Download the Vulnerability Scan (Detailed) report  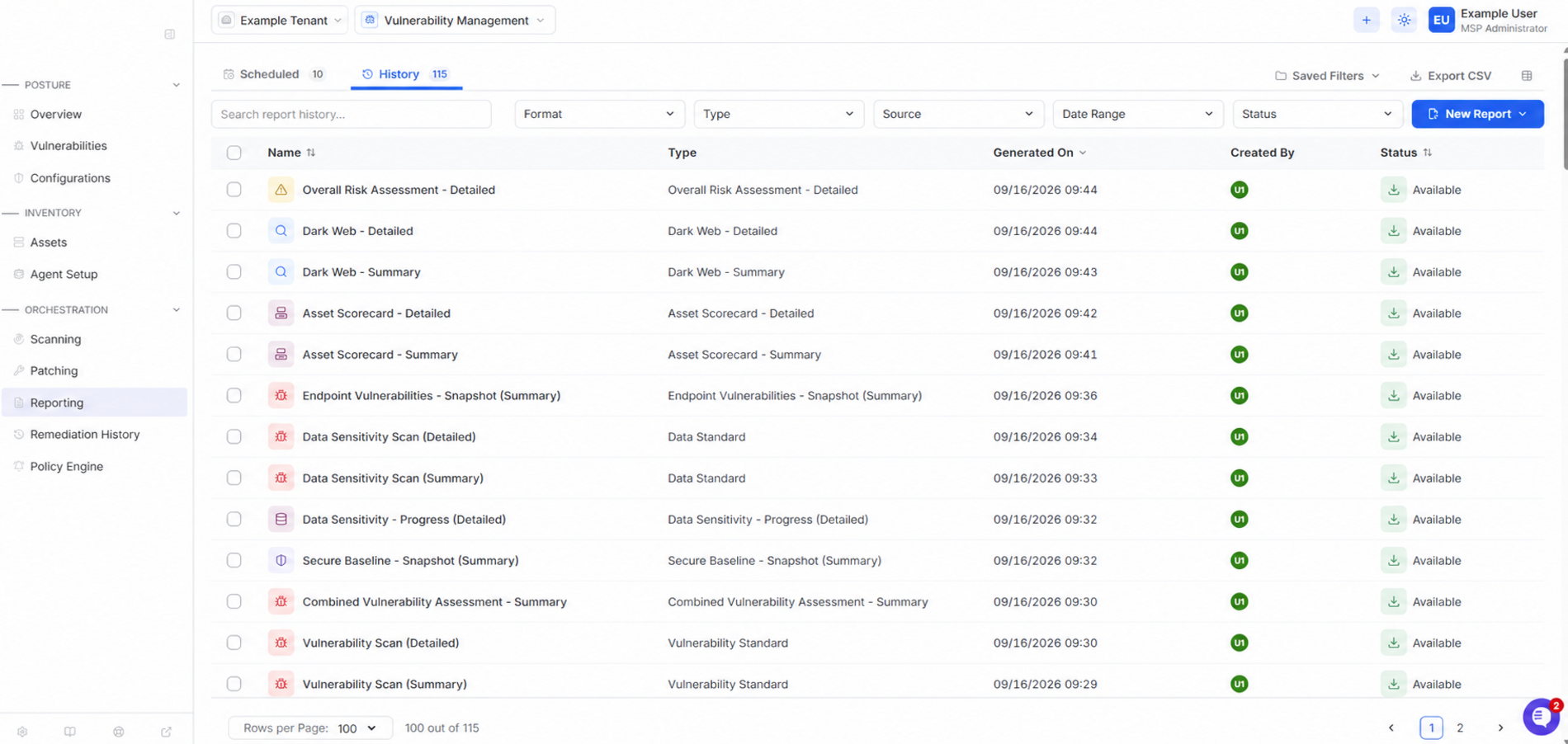click(x=1393, y=643)
